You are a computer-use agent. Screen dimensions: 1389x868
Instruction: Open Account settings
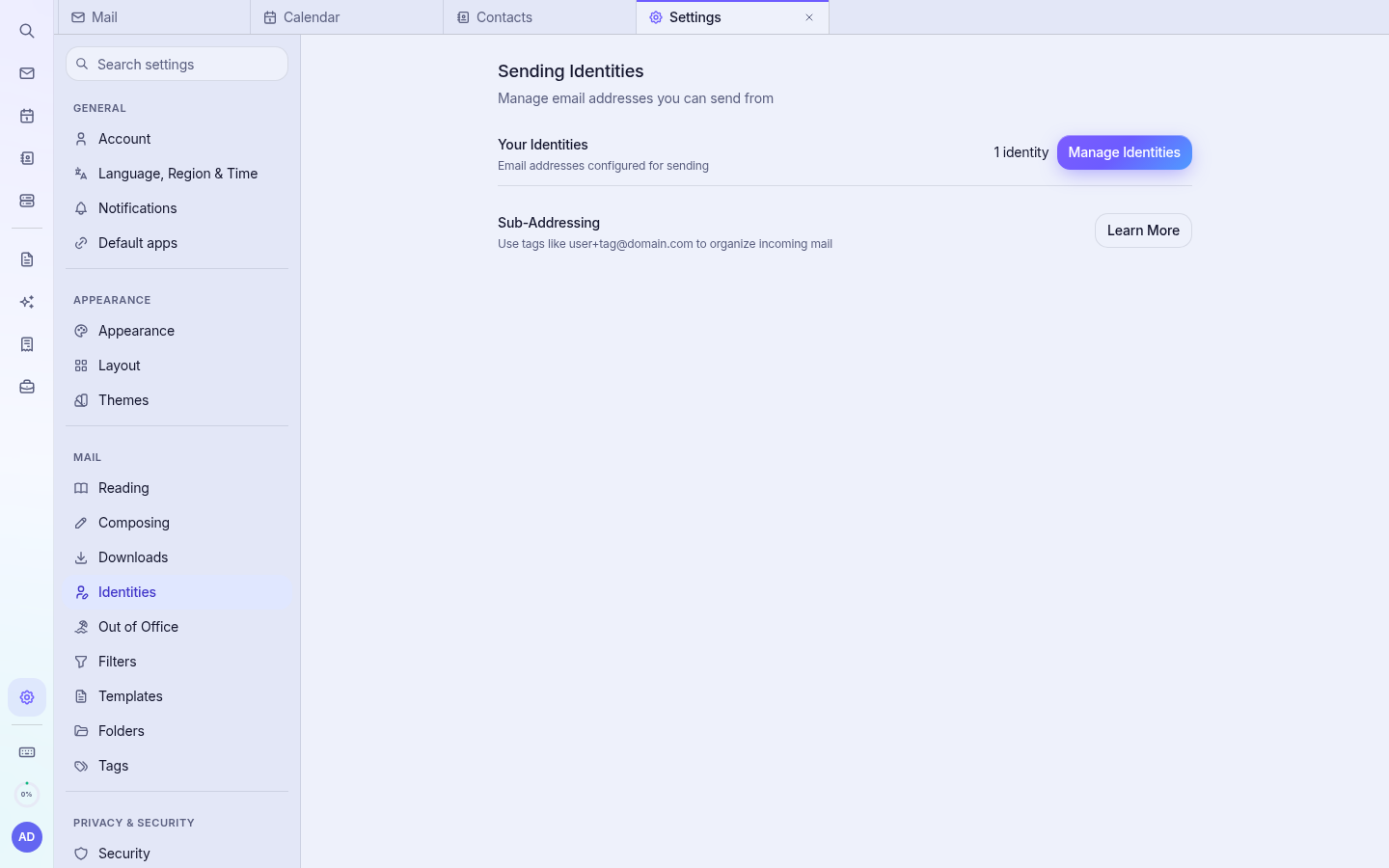pos(177,139)
